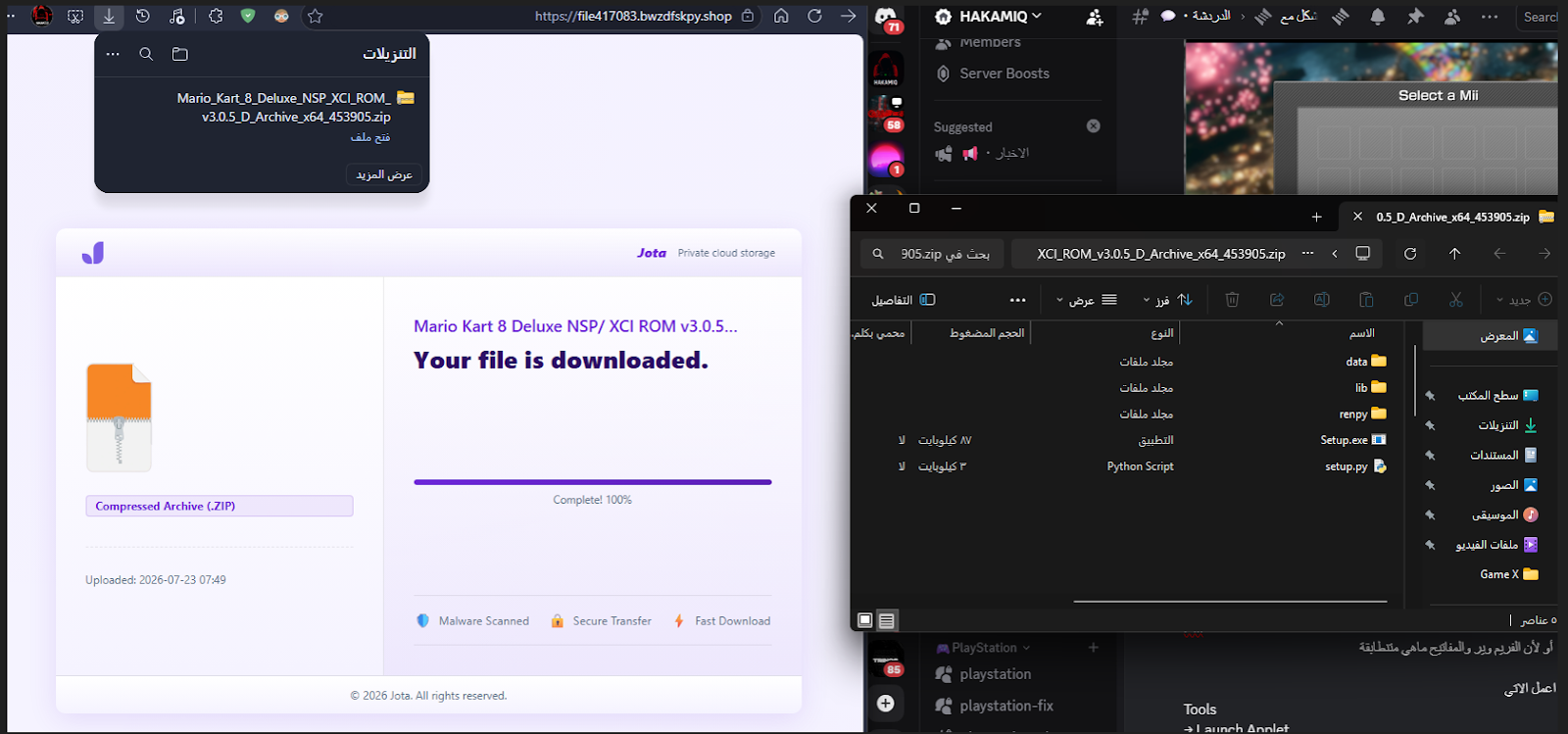Dismiss the Suggested section in Discord
The image size is (1568, 734).
(x=1094, y=126)
